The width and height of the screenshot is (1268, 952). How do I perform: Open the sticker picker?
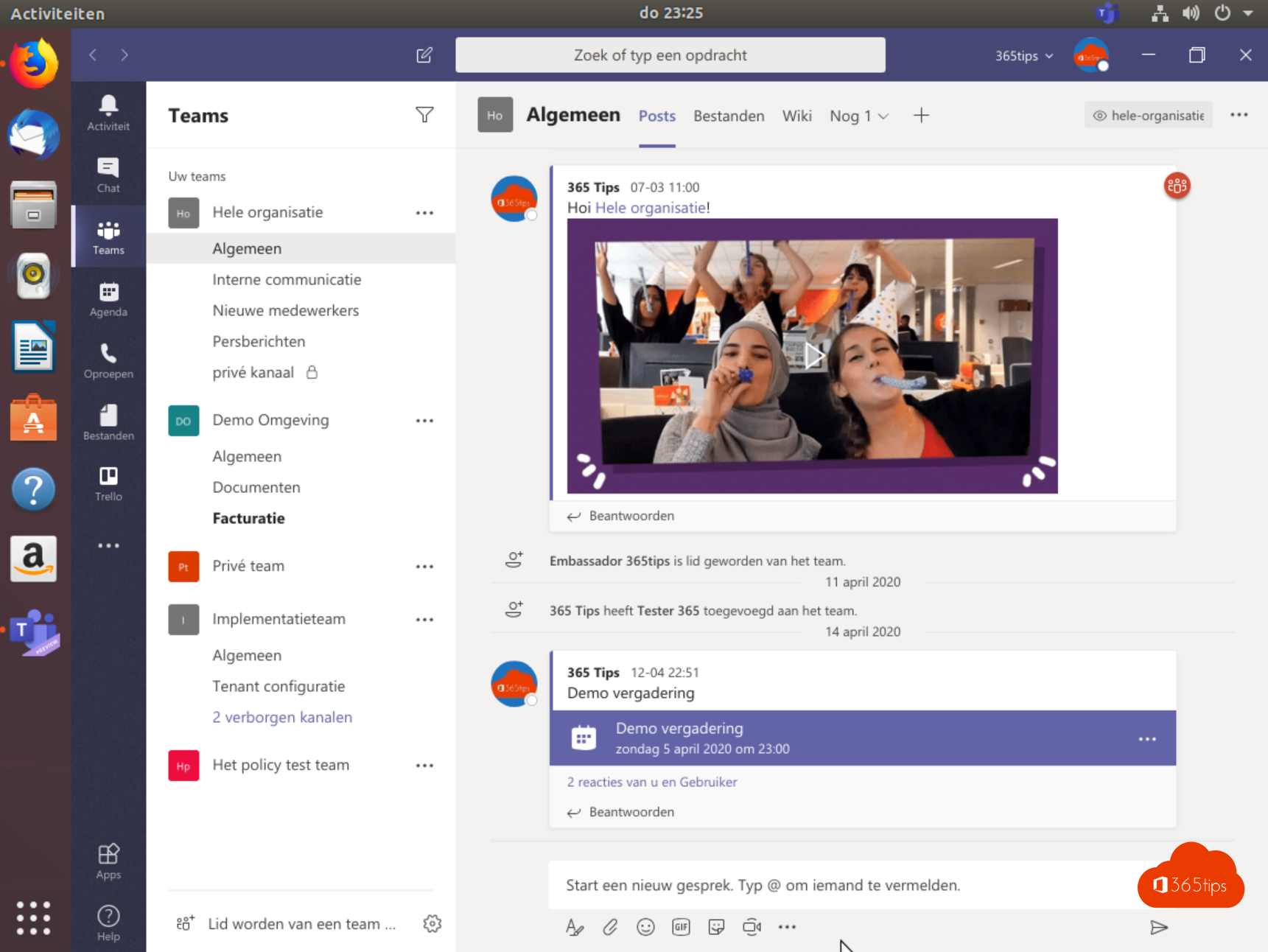[x=716, y=927]
